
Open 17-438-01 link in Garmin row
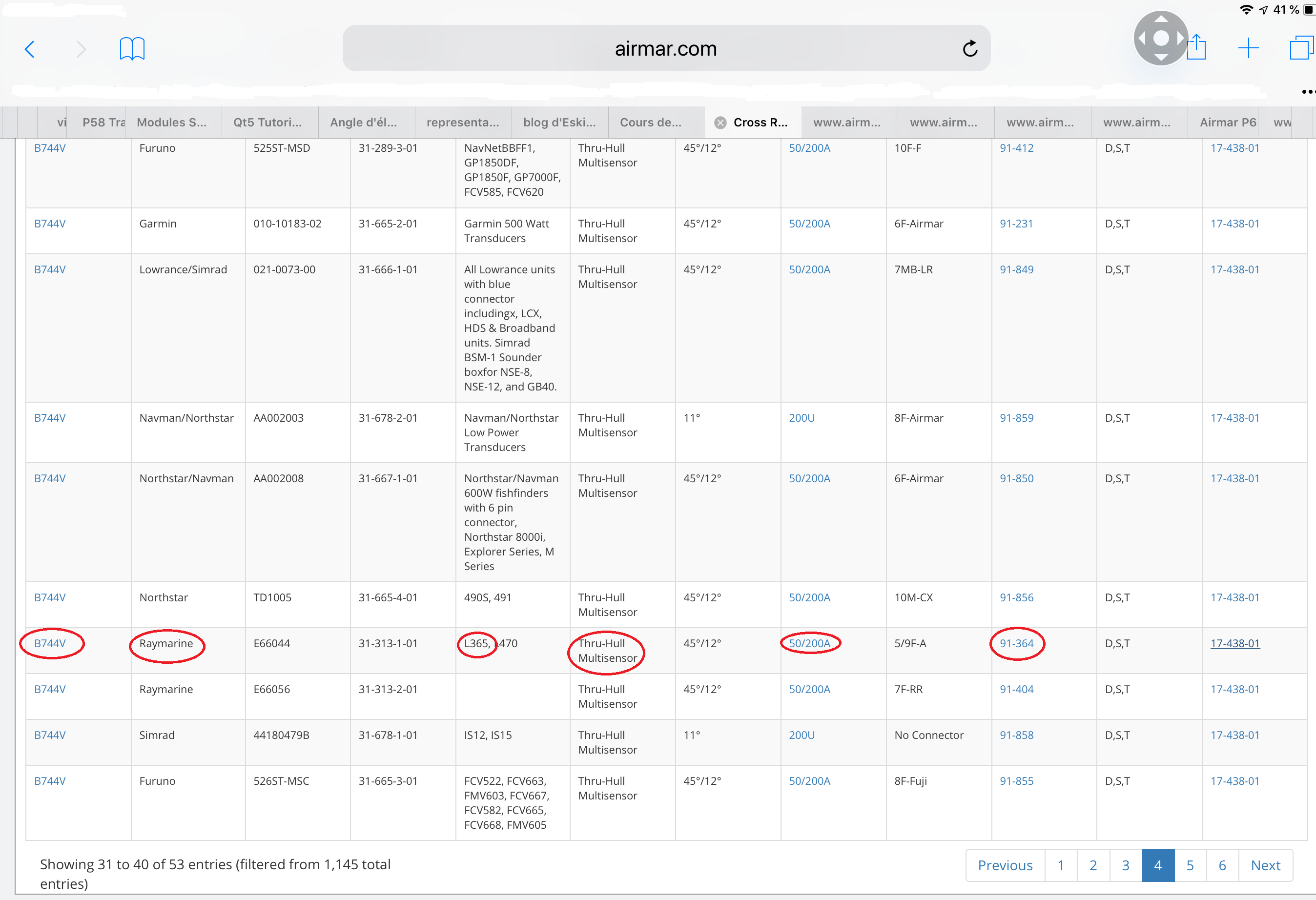1235,224
